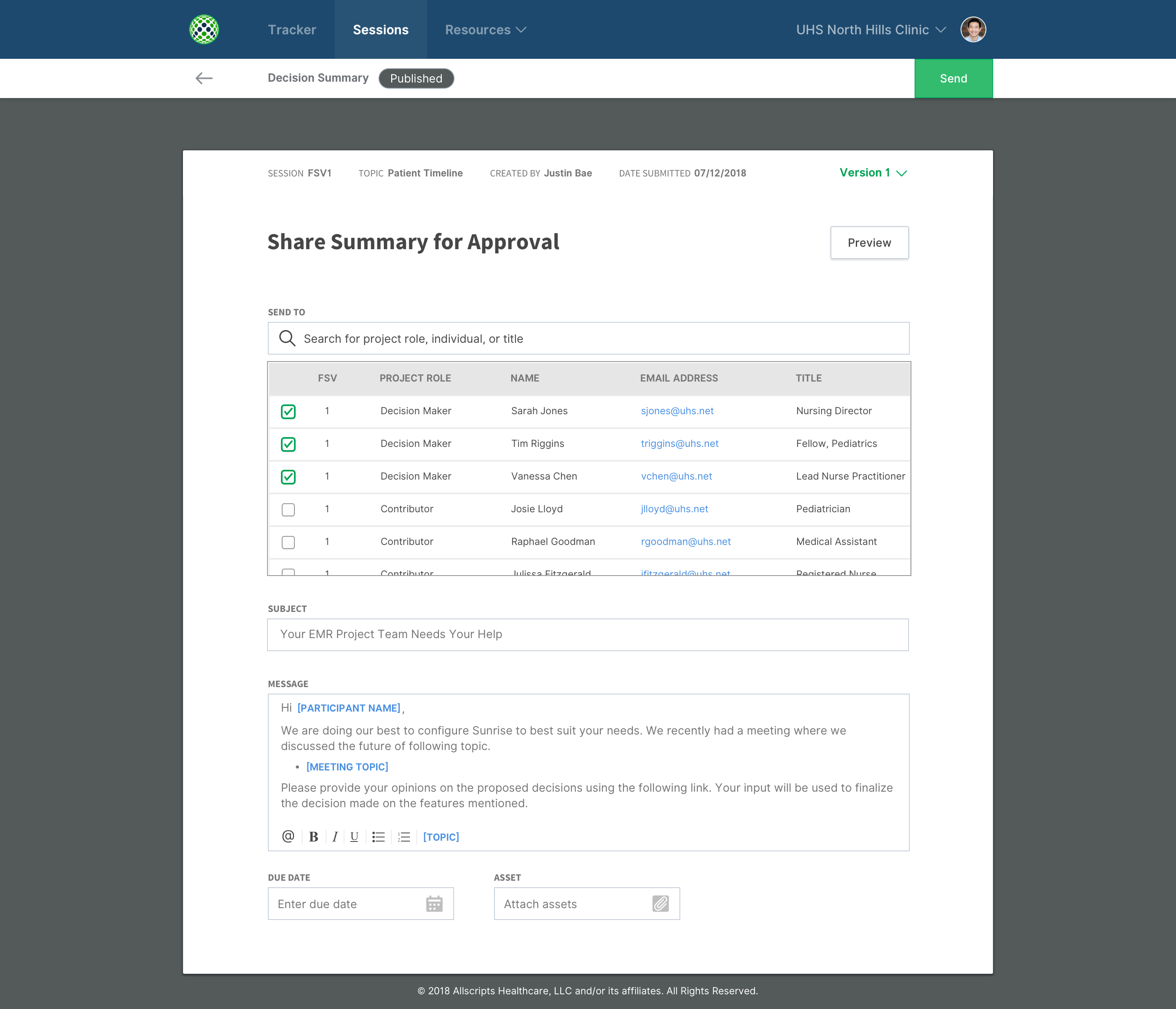This screenshot has width=1176, height=1009.
Task: Open the user profile avatar
Action: (x=973, y=29)
